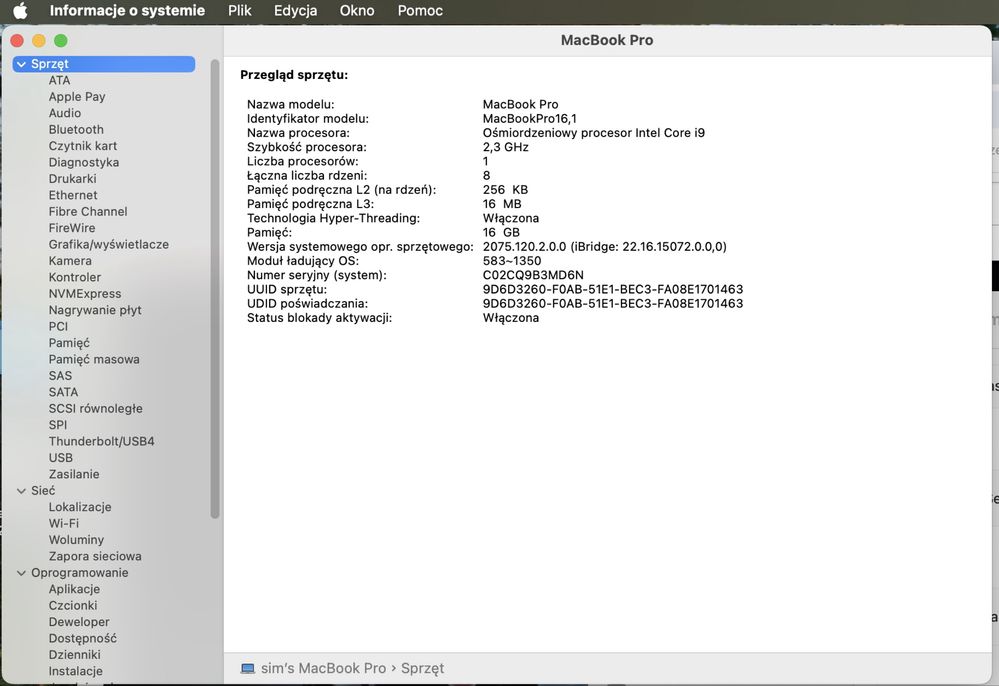
Task: Select Diagnostyka in the sidebar
Action: [x=83, y=162]
